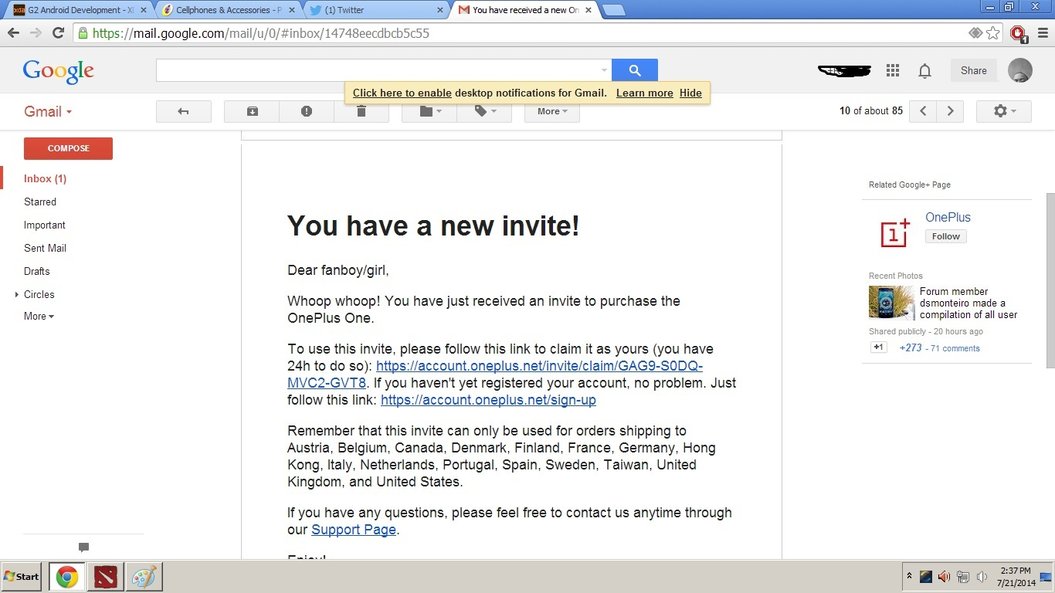The image size is (1055, 593).
Task: Open Google notifications bell
Action: (x=925, y=71)
